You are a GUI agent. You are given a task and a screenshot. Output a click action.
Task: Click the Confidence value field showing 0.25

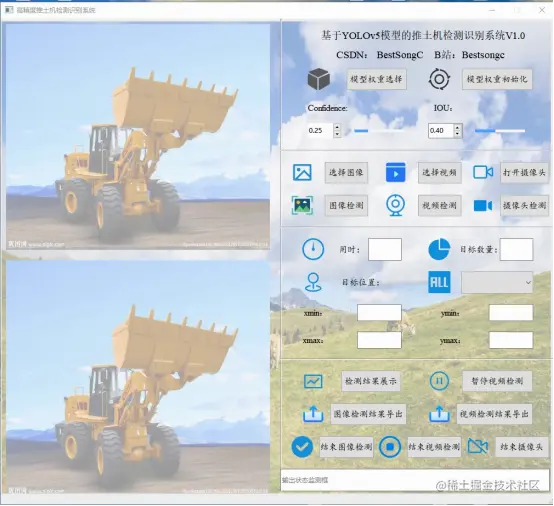click(x=320, y=130)
